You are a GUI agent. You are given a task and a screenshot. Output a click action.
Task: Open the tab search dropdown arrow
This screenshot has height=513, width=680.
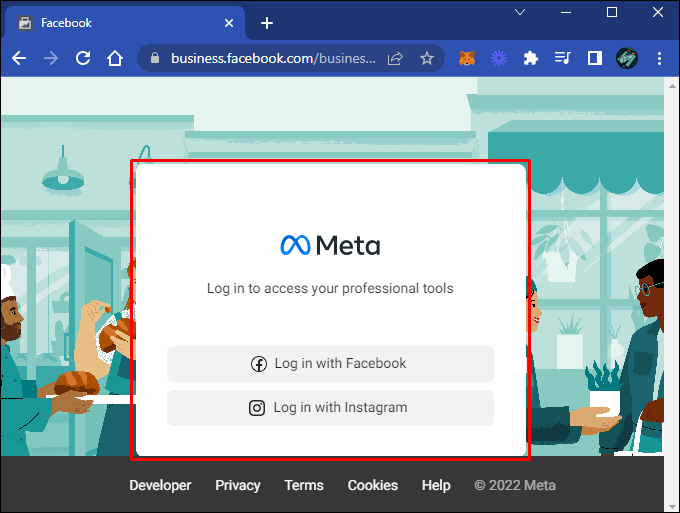pos(520,12)
